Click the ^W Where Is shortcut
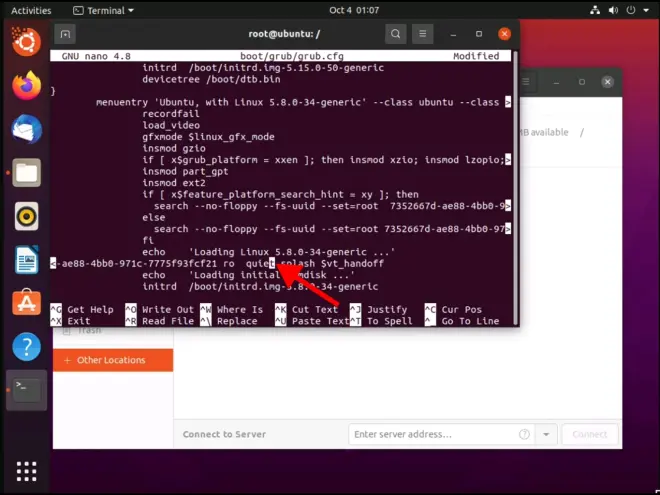Screen dimensions: 660x495 tap(232, 309)
